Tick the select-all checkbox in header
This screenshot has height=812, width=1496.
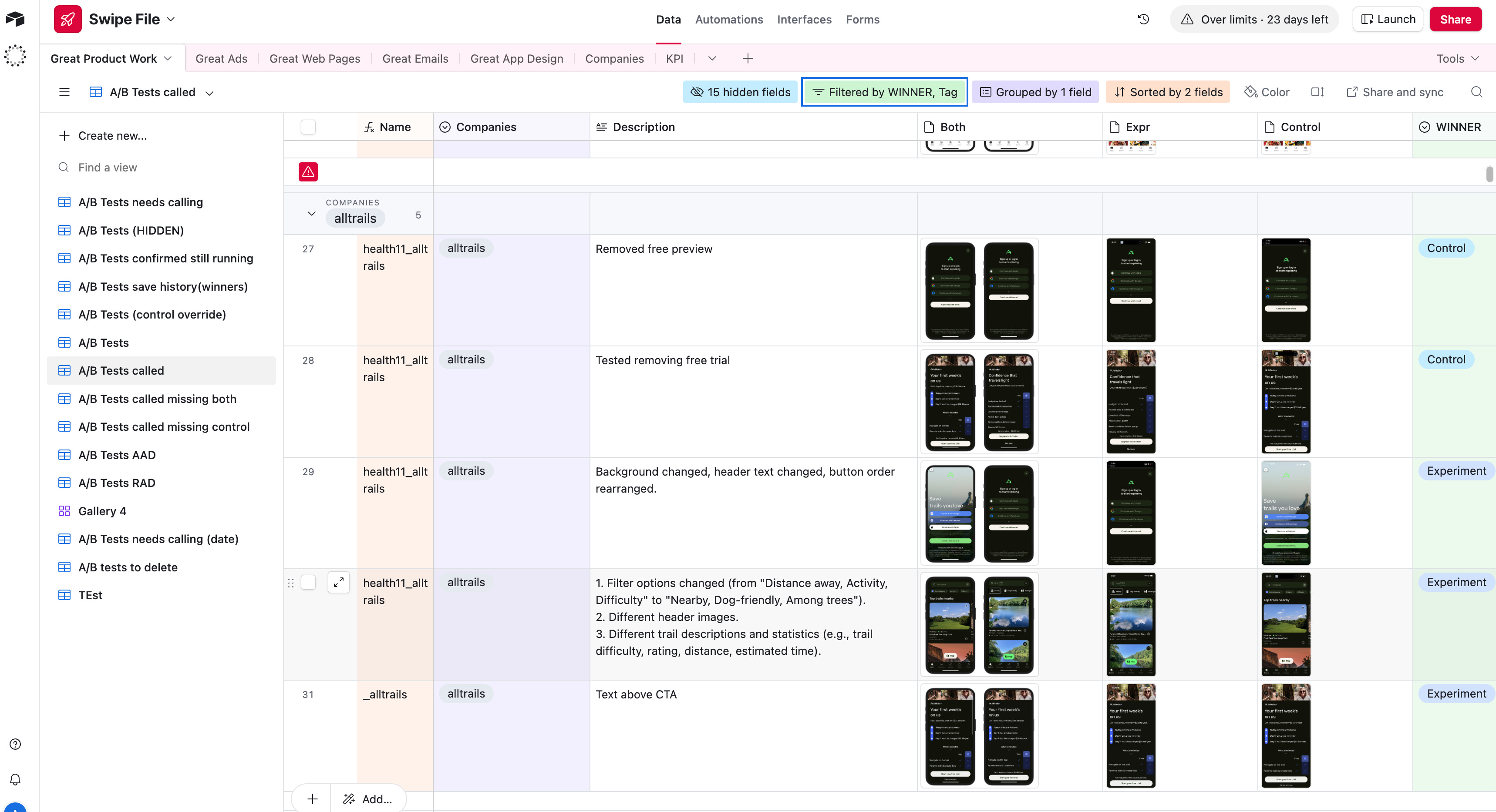point(308,127)
